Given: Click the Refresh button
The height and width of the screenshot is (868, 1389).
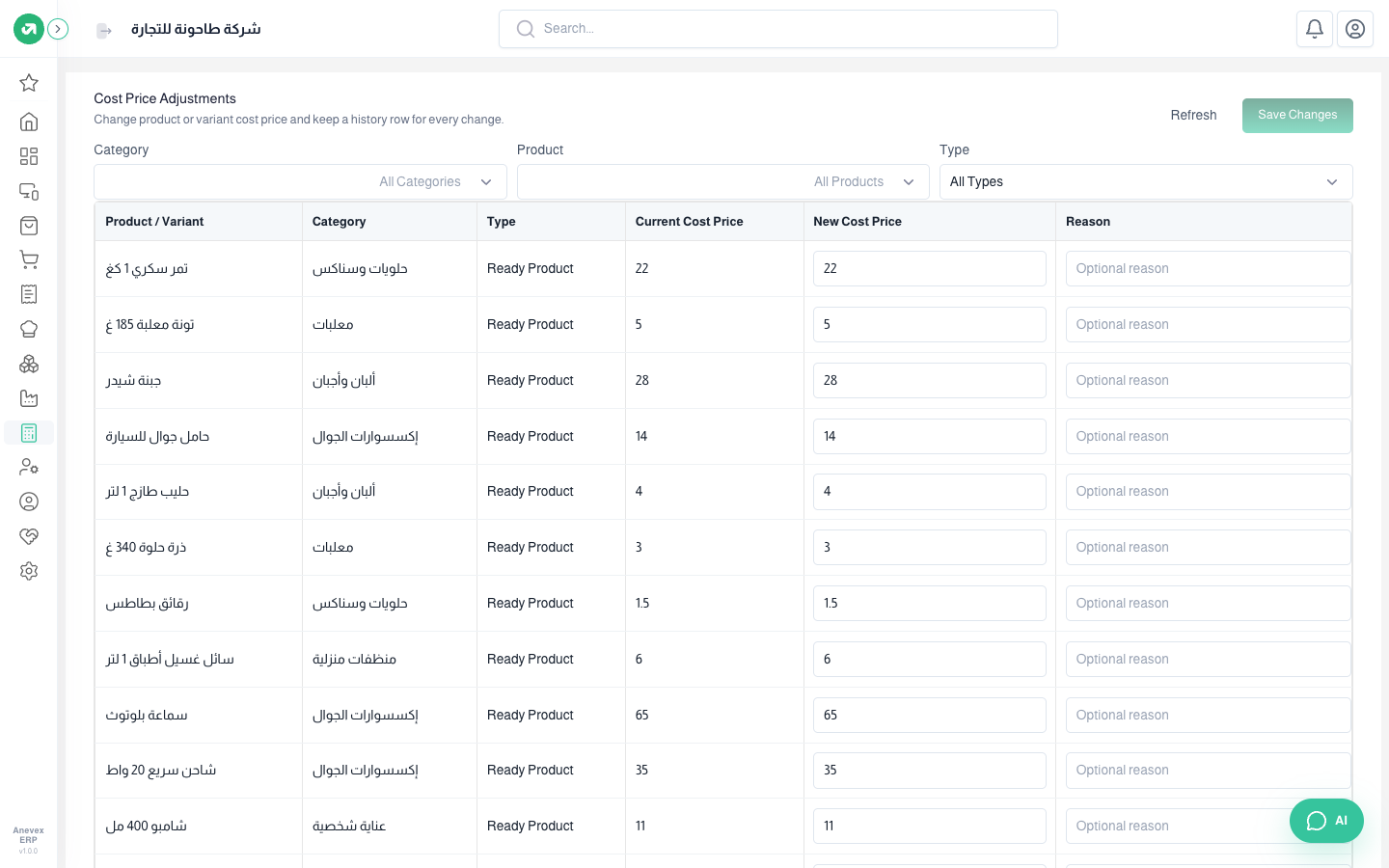Looking at the screenshot, I should pos(1193,115).
